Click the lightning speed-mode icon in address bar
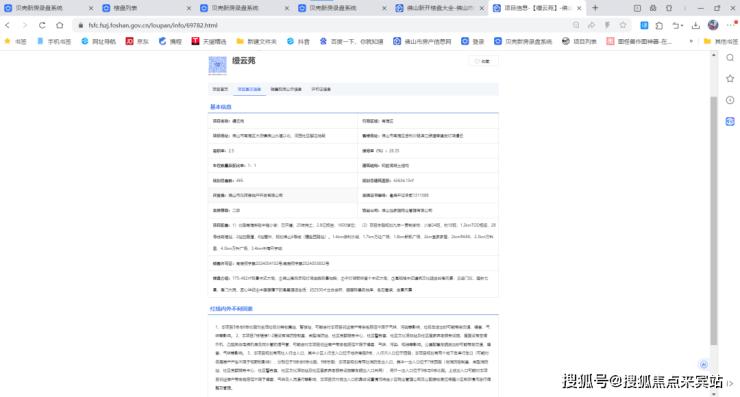The height and width of the screenshot is (397, 740). [607, 25]
